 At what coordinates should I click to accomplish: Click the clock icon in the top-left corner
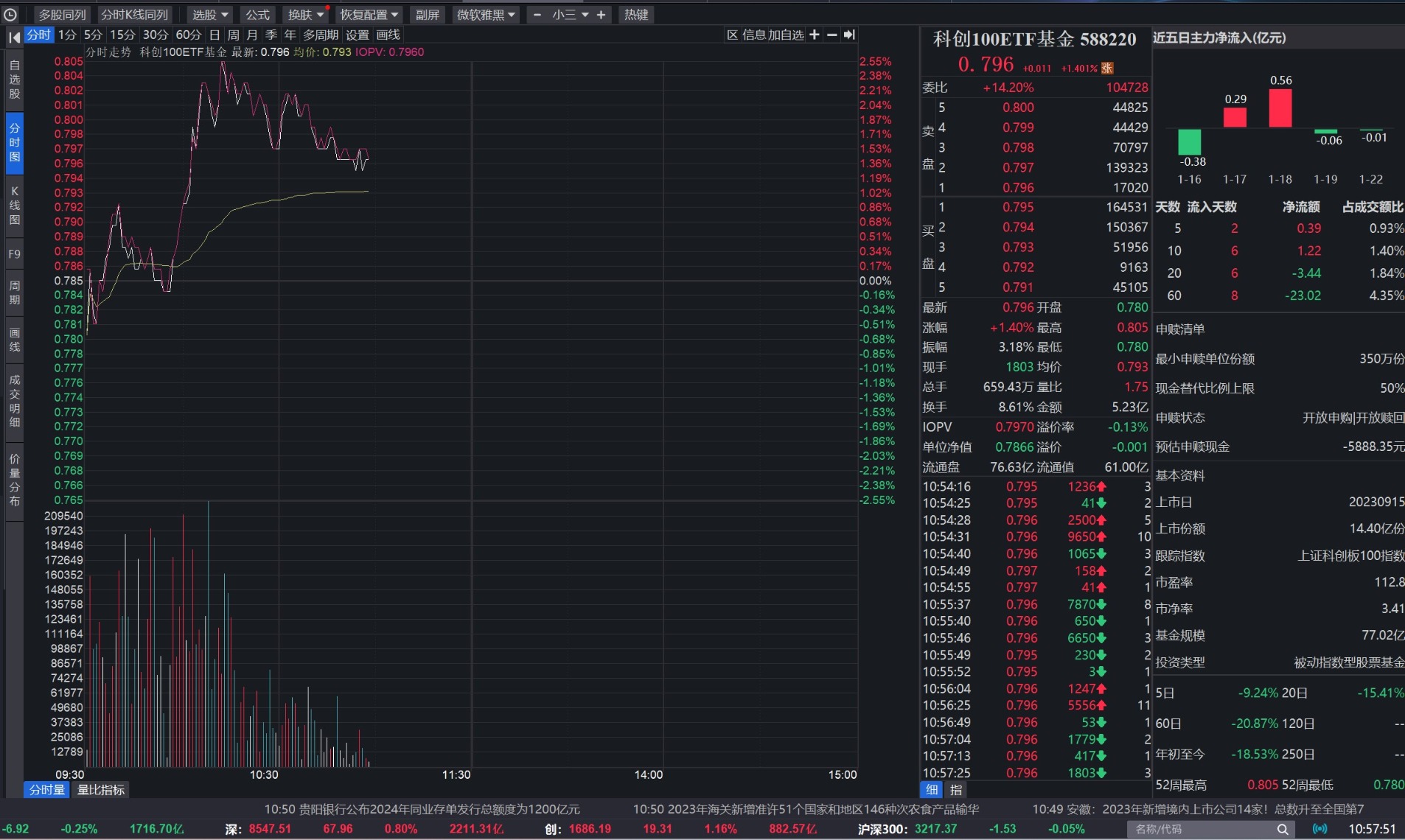coord(11,14)
